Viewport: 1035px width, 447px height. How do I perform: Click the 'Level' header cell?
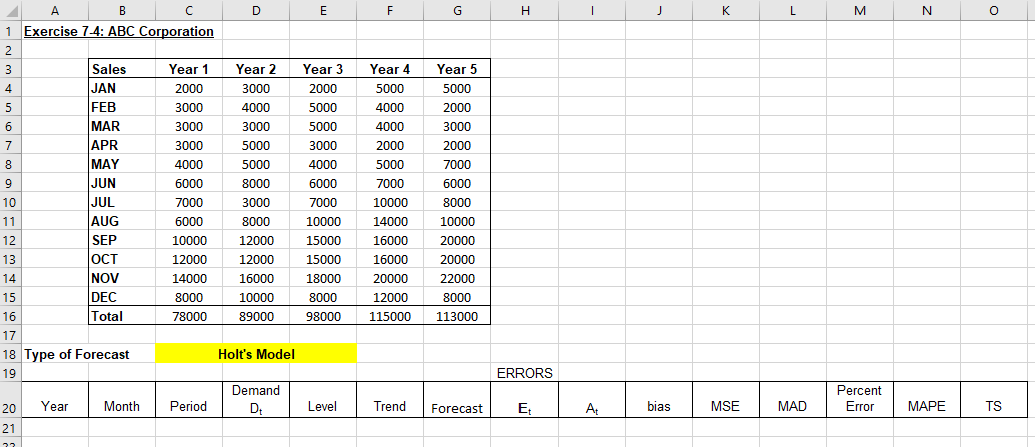pyautogui.click(x=323, y=399)
